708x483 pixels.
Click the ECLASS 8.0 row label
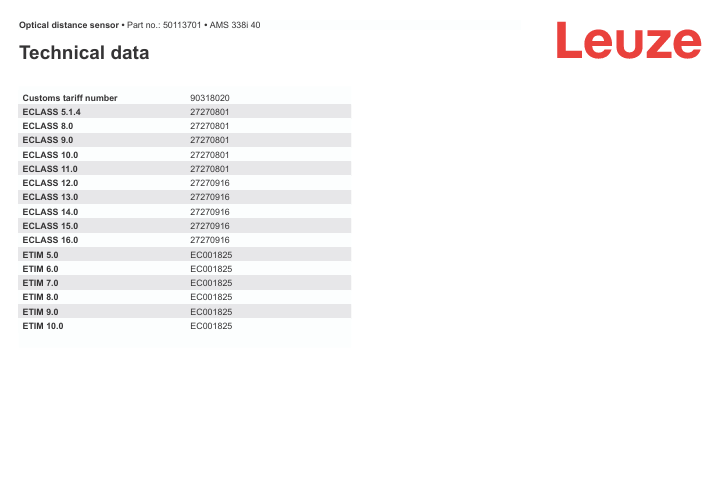pyautogui.click(x=48, y=126)
